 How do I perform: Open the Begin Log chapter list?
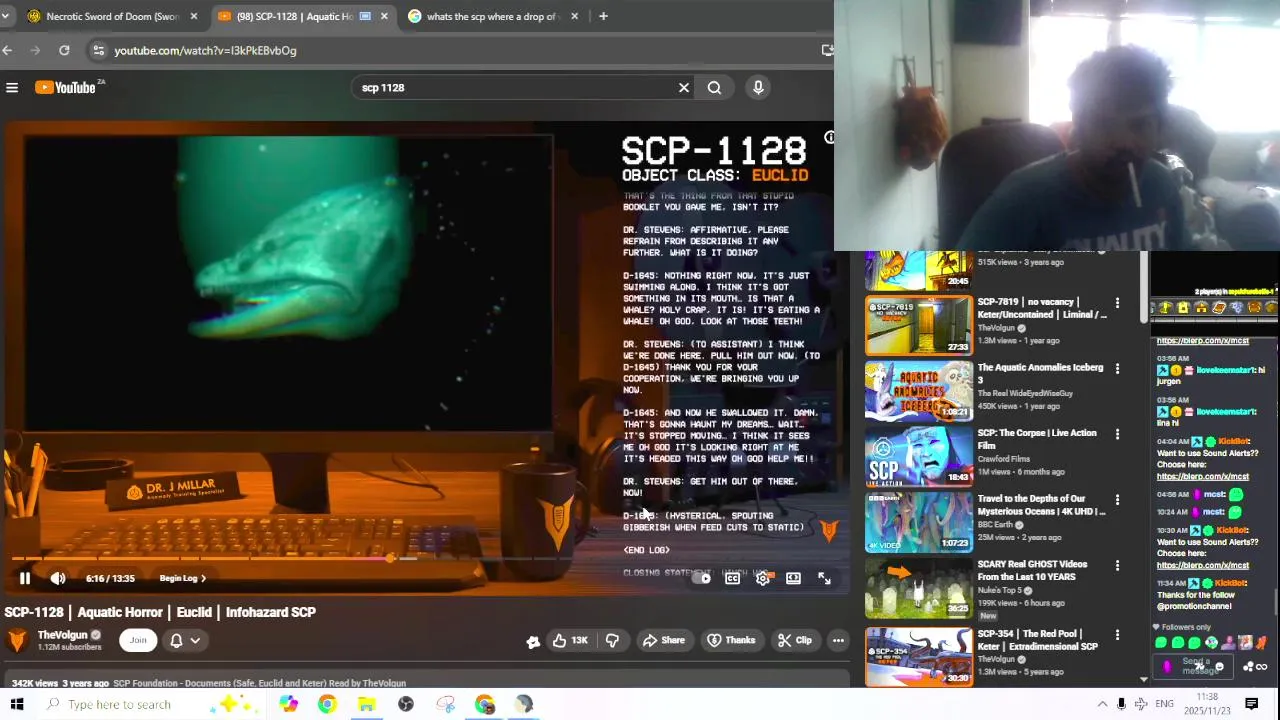point(183,578)
